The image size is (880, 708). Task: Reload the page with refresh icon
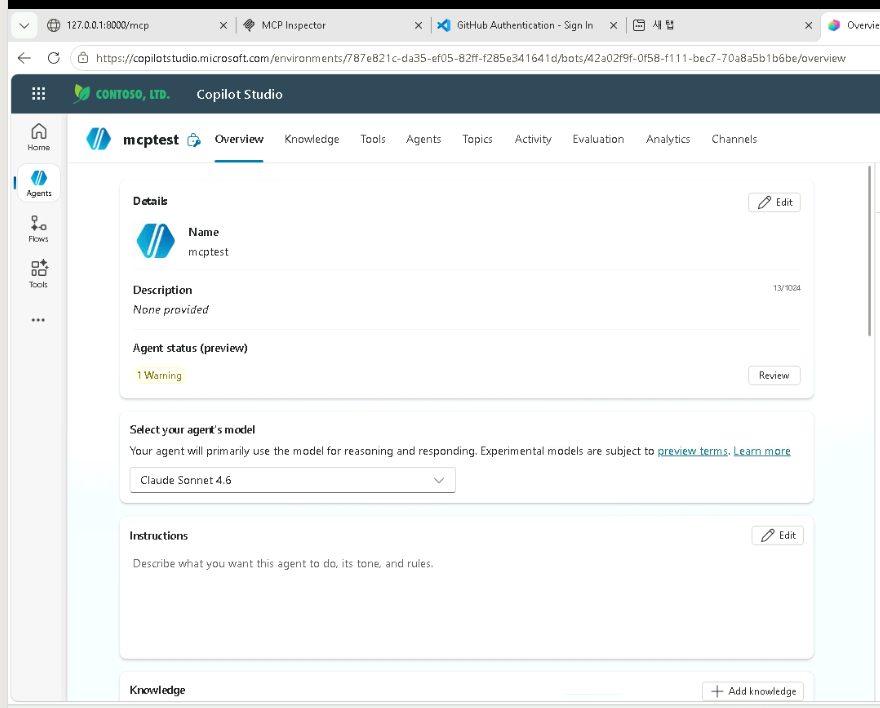54,58
